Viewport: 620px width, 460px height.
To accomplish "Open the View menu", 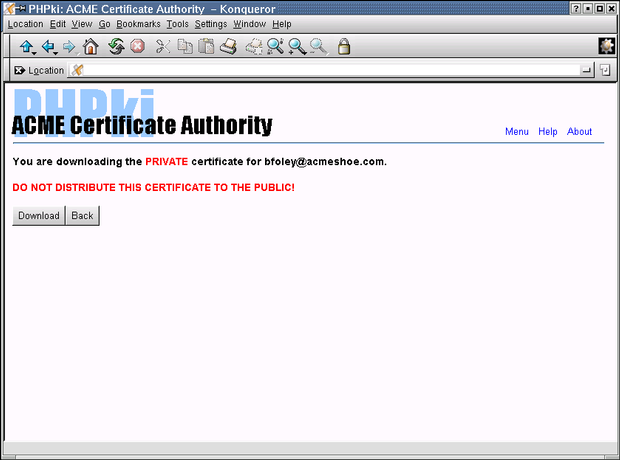I will pyautogui.click(x=82, y=24).
